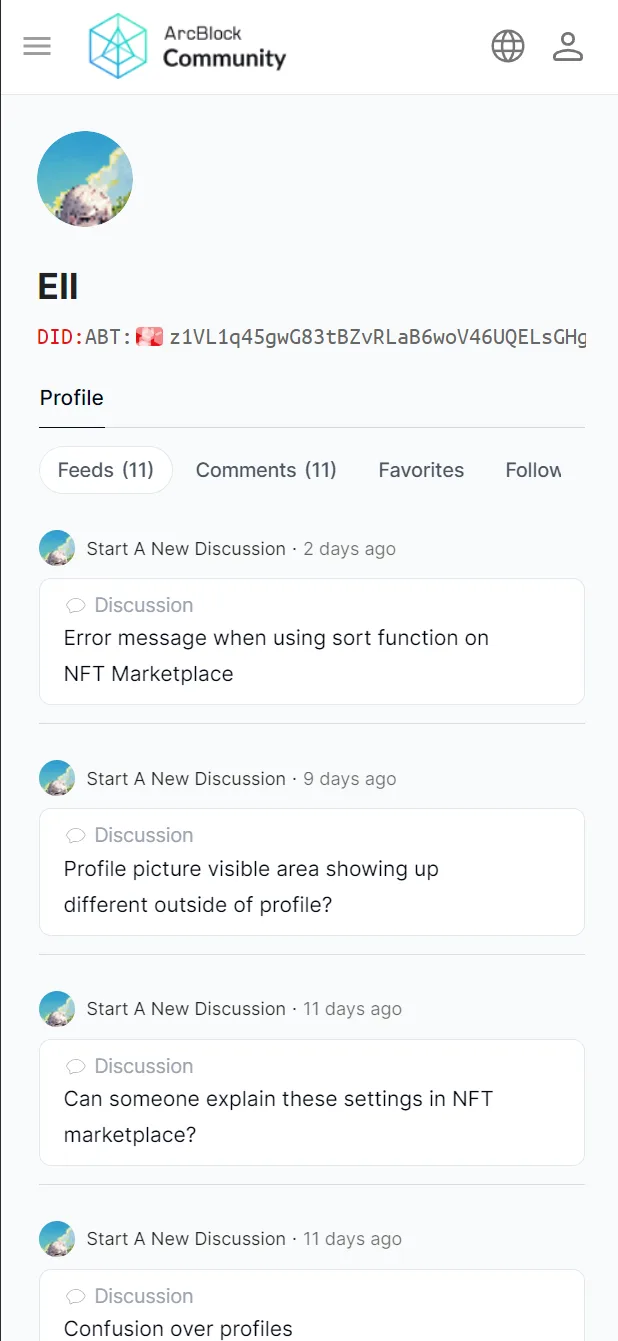Click the ArcBlock Community logo
Viewport: 618px width, 1341px height.
(187, 47)
